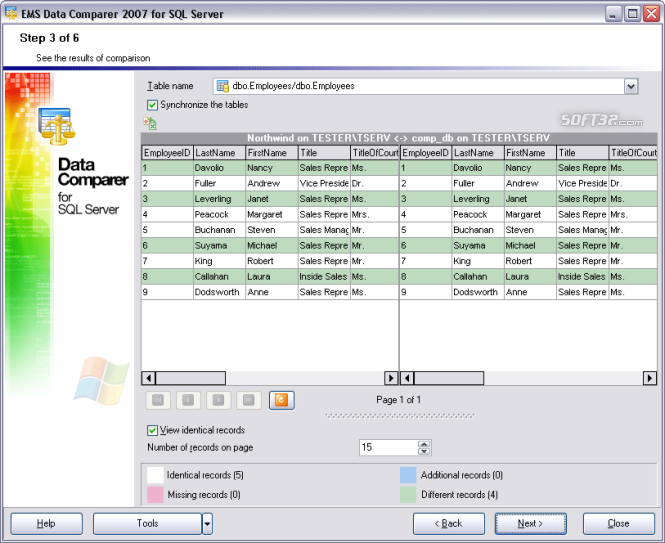
Task: Click the left grid horizontal scrollbar thumb
Action: pyautogui.click(x=191, y=378)
